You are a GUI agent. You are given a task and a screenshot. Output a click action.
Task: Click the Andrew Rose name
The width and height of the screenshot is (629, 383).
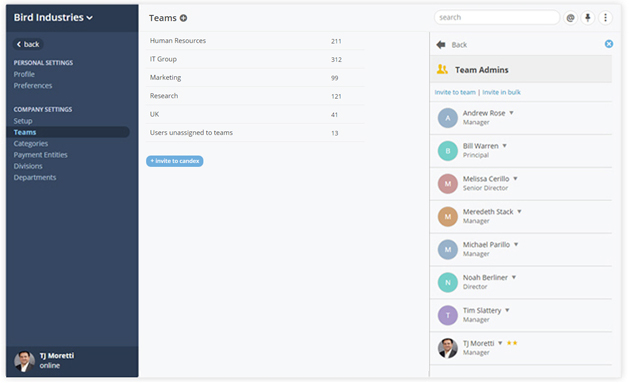click(x=484, y=113)
